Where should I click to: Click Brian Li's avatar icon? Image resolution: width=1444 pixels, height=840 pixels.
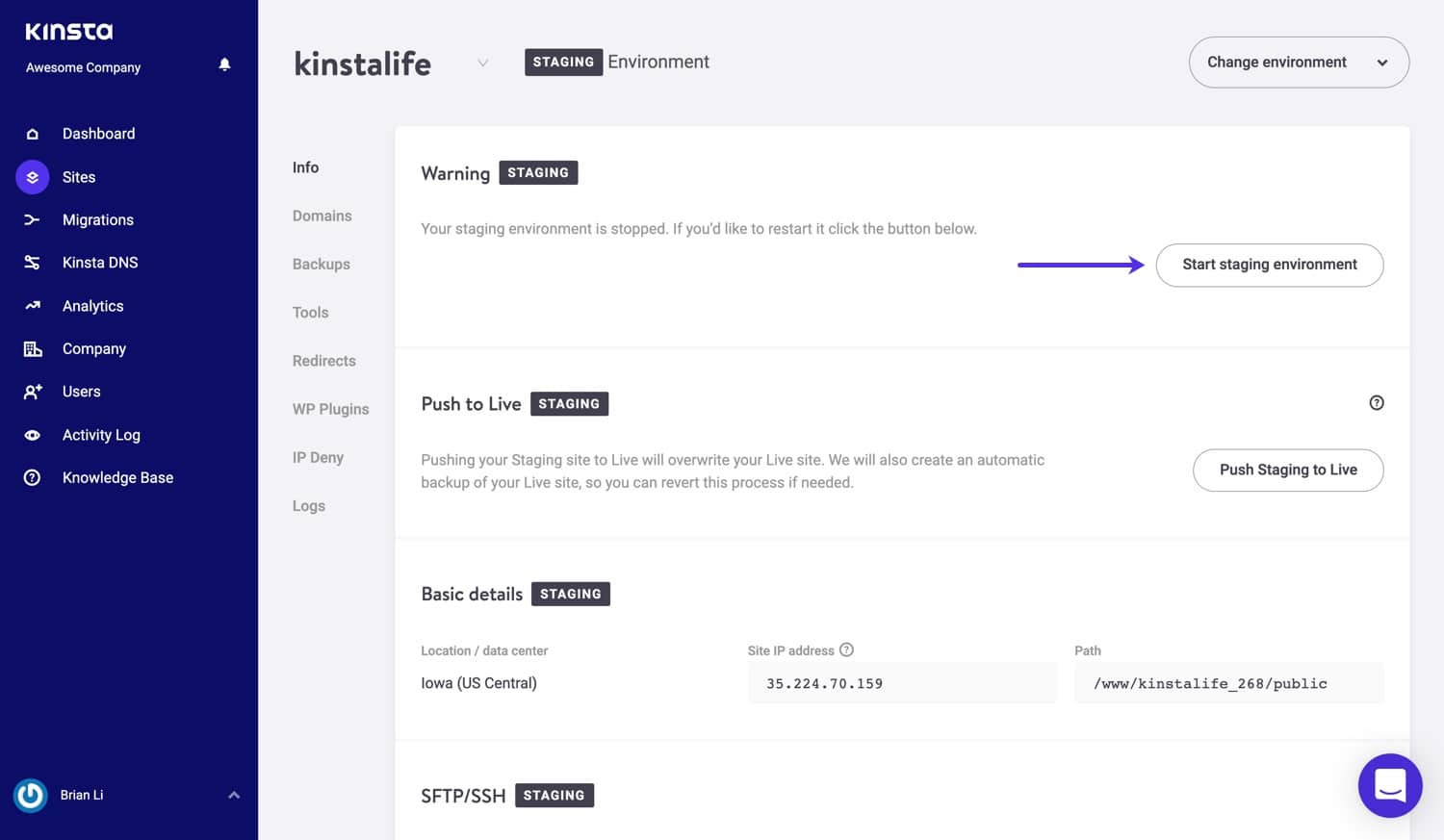[31, 795]
